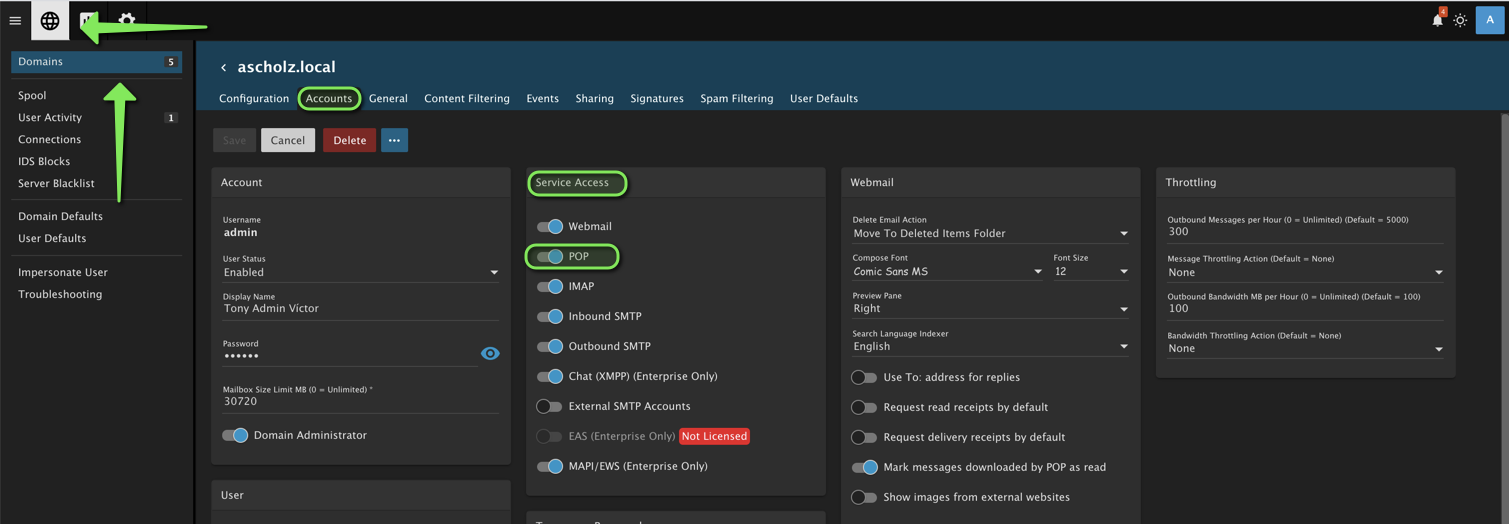Open the hamburger navigation menu
The width and height of the screenshot is (1509, 524).
pos(15,20)
